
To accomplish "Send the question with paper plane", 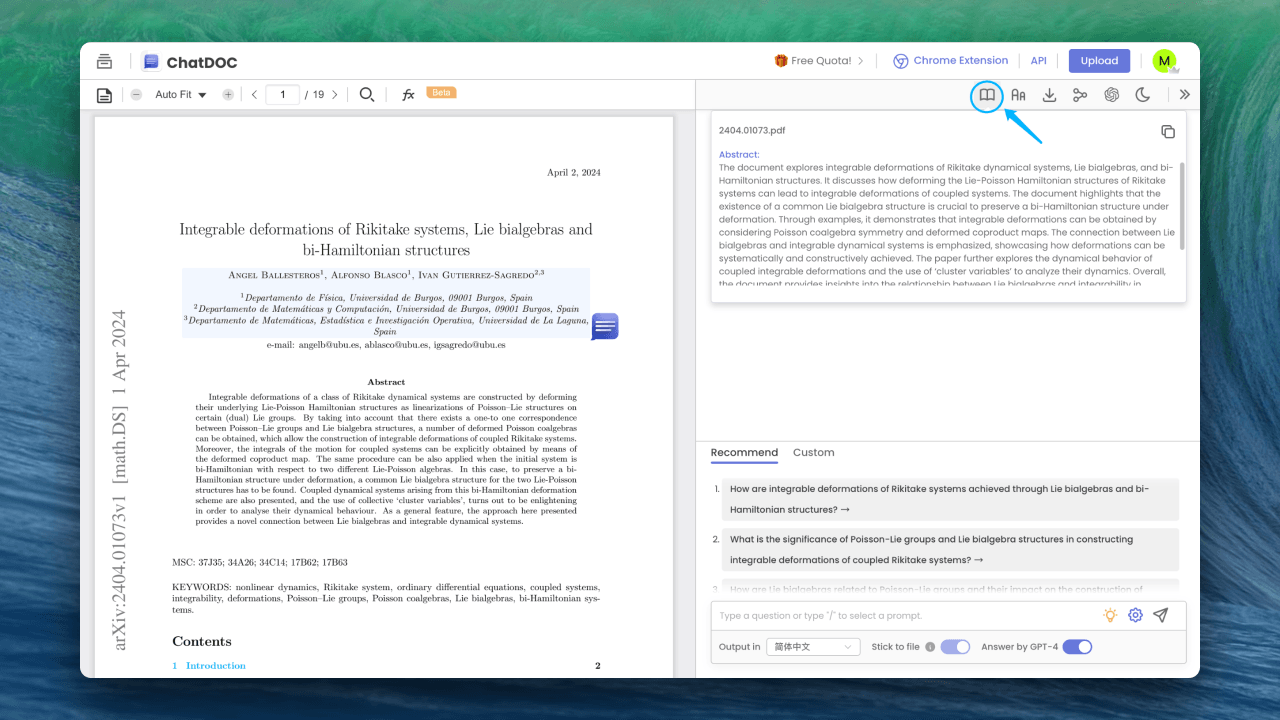I will [1160, 616].
